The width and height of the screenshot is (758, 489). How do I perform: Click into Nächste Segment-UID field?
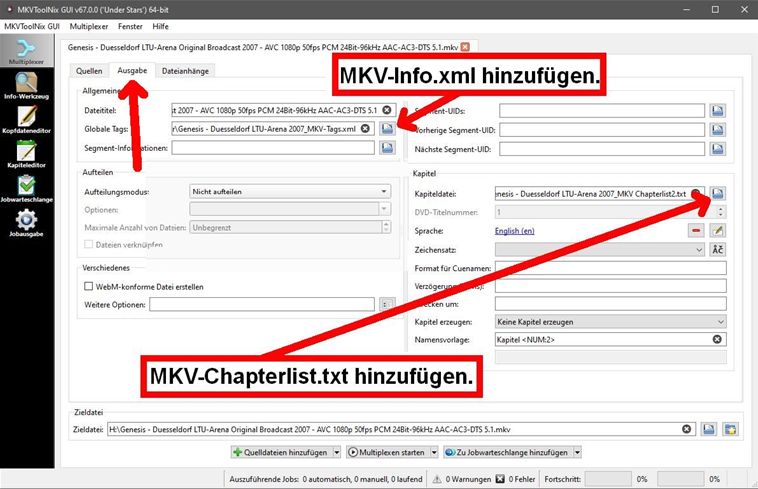click(x=602, y=149)
